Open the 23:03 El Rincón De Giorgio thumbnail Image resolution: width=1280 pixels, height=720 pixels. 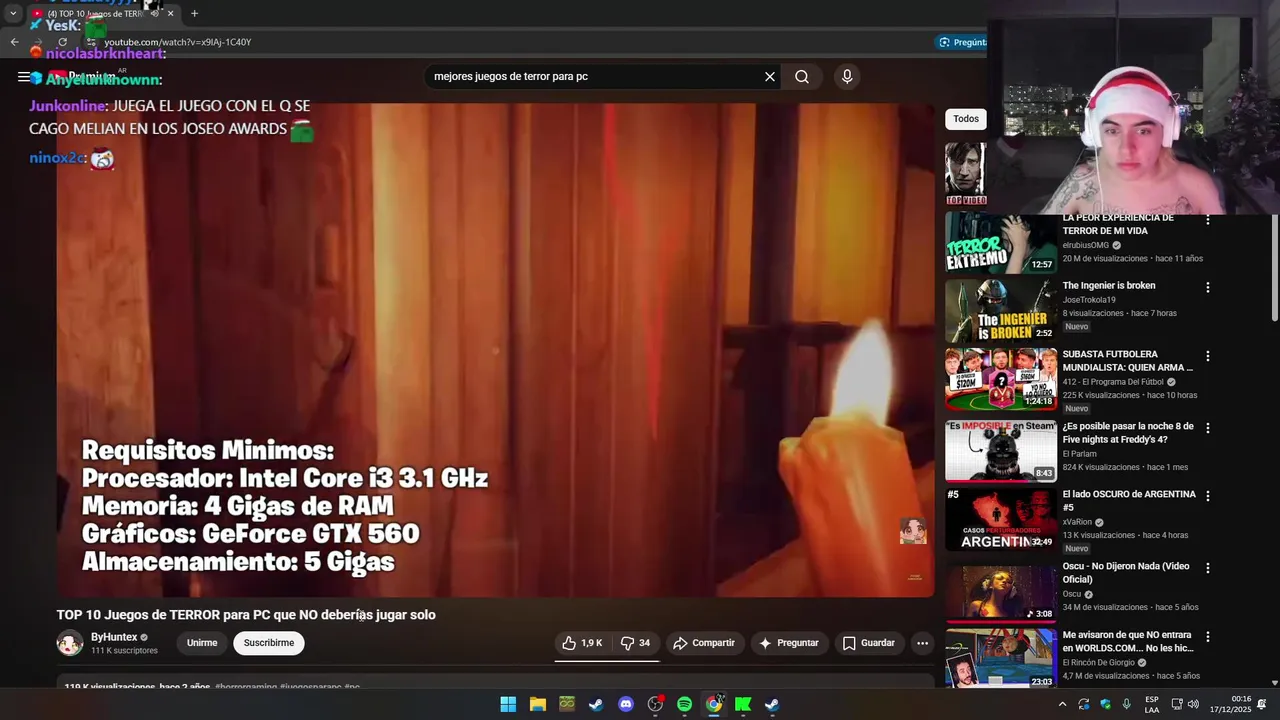tap(1001, 658)
